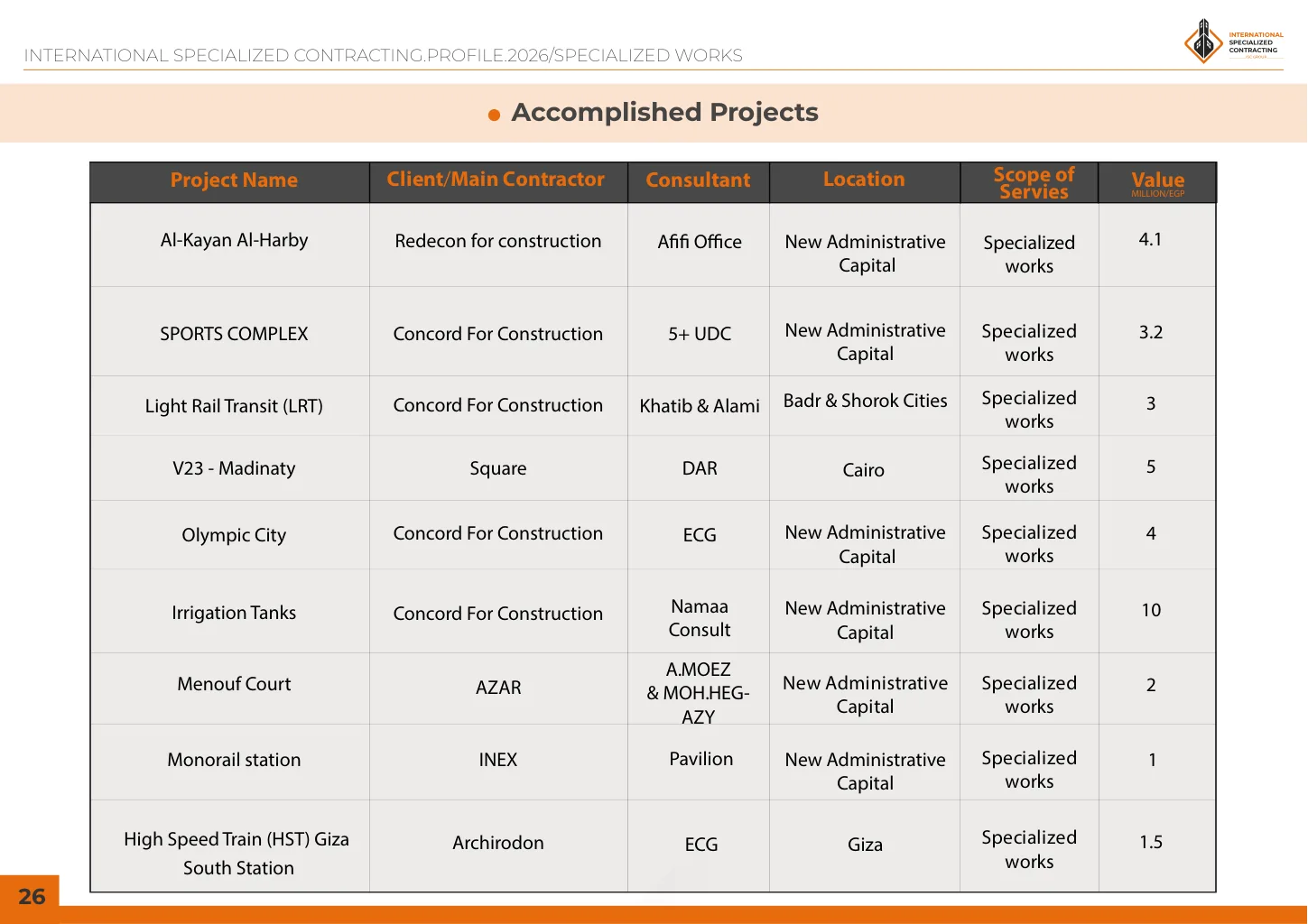
Task: Select the 'Cairo' location cell
Action: 864,470
